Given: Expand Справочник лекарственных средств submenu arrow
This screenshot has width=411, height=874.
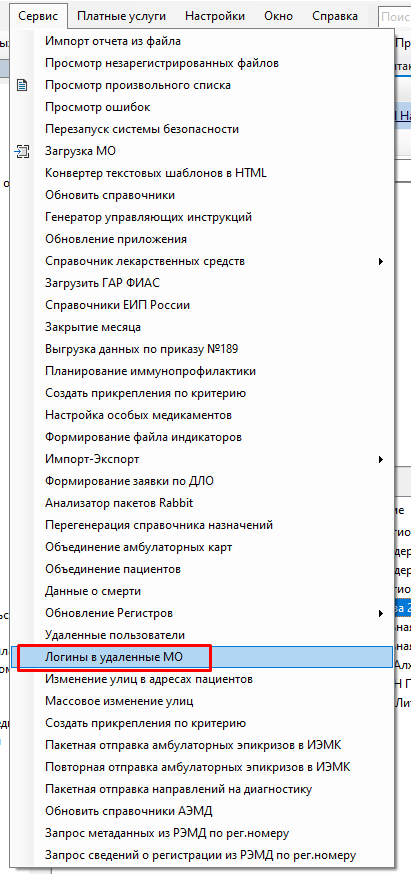Looking at the screenshot, I should click(381, 261).
